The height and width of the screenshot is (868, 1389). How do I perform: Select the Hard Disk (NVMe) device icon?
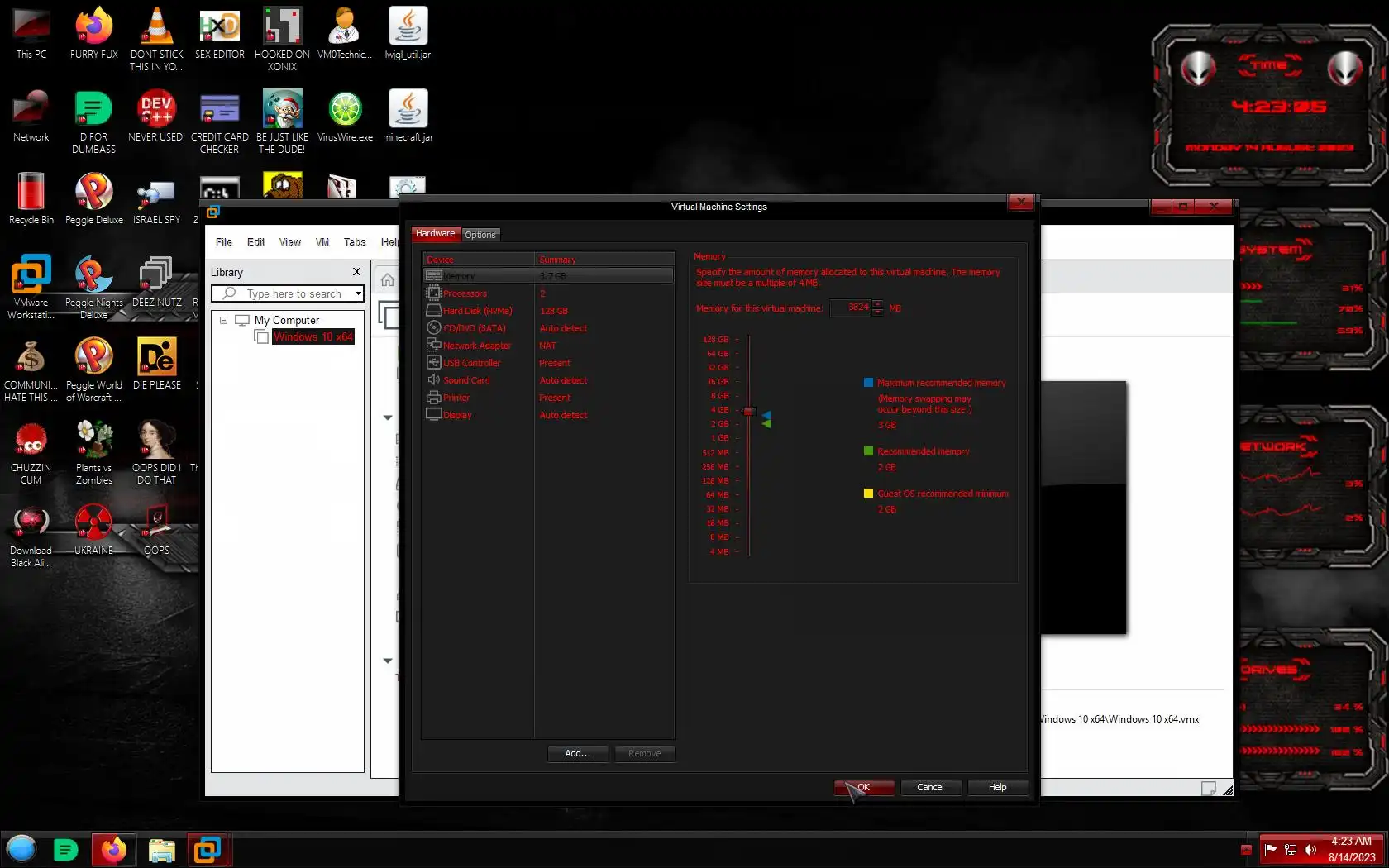(x=433, y=310)
